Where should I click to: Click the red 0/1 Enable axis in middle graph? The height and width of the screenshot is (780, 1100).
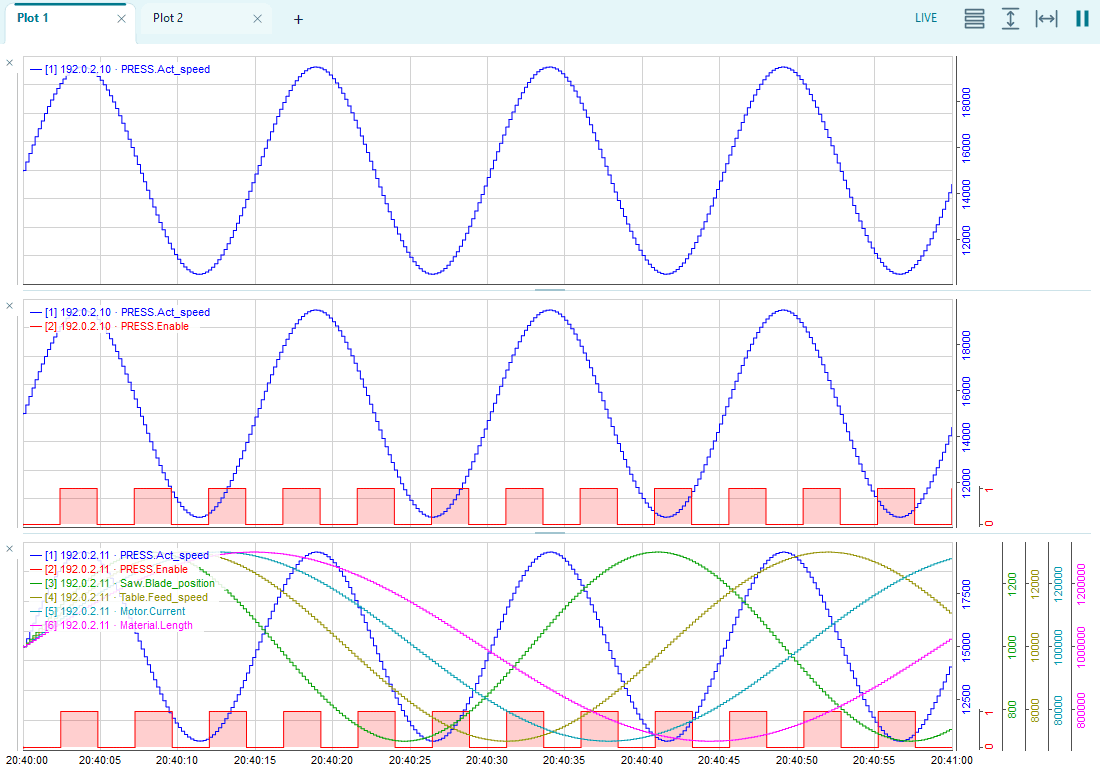point(988,506)
